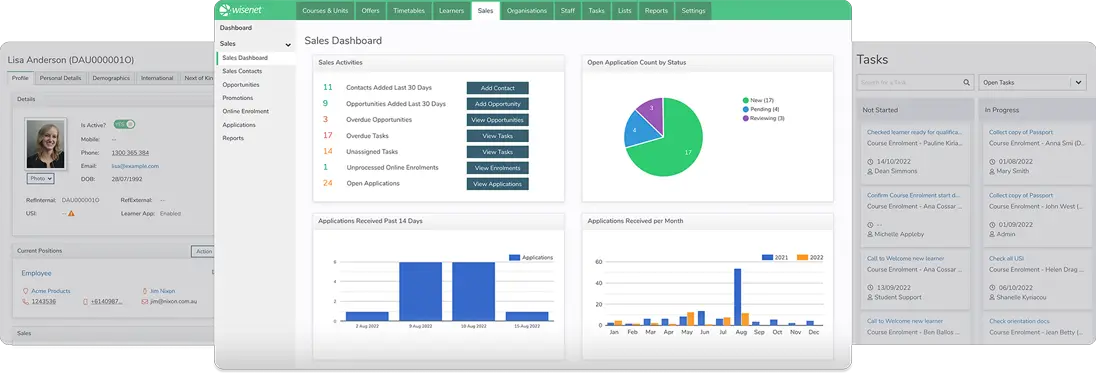Click View Tasks for Overdue Tasks
This screenshot has width=1096, height=373.
(498, 136)
